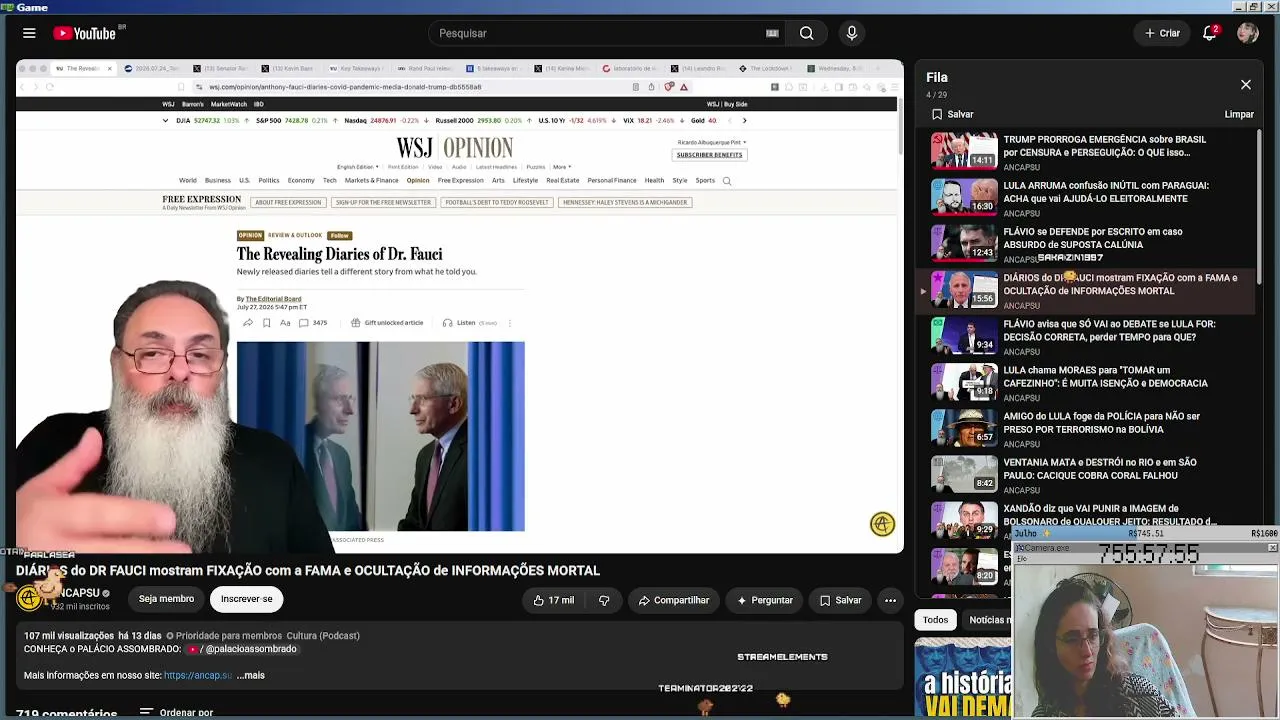Save the video using Salvar below player
The width and height of the screenshot is (1280, 720).
[840, 600]
